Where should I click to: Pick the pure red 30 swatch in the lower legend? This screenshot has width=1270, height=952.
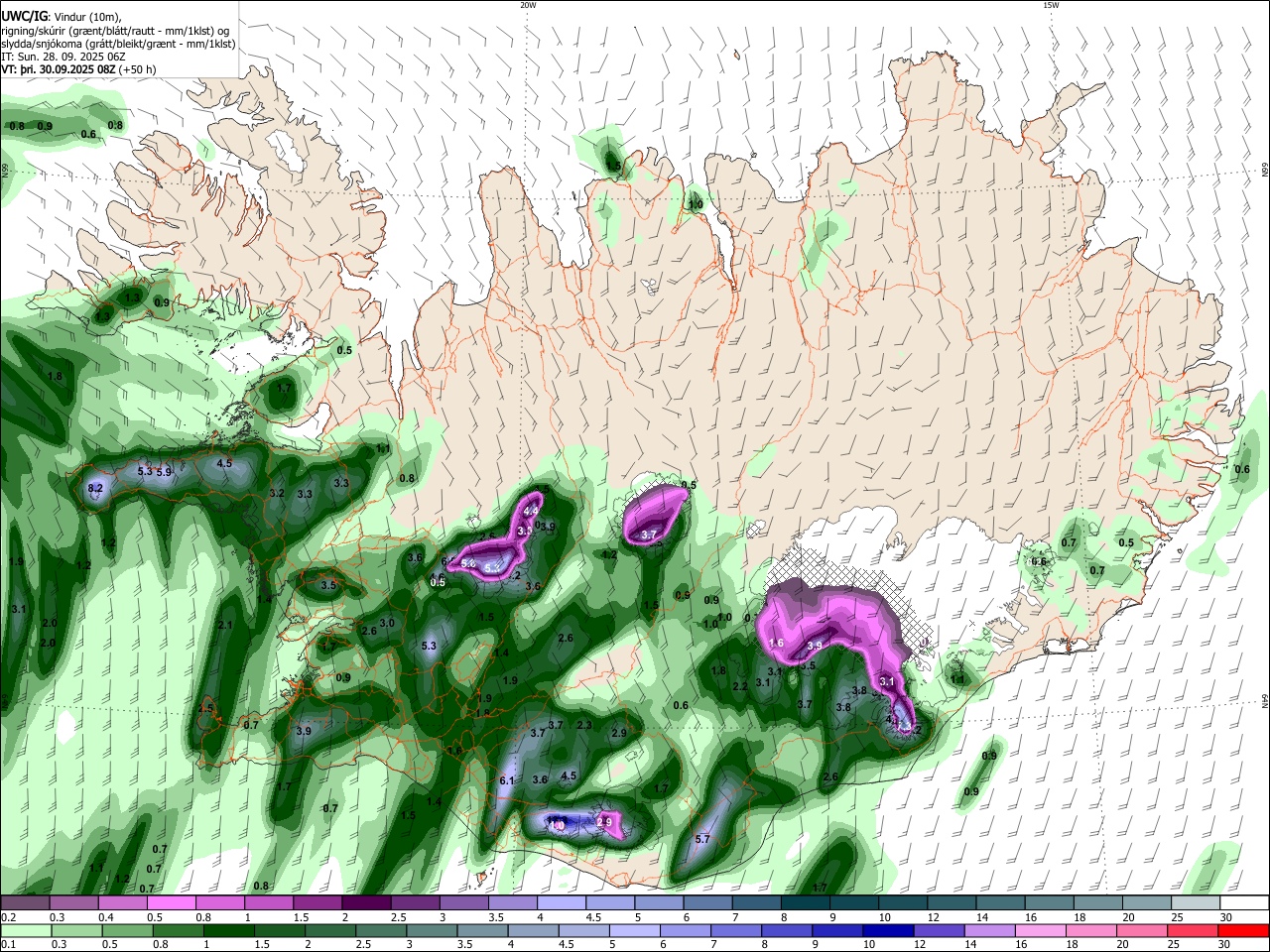[1244, 930]
